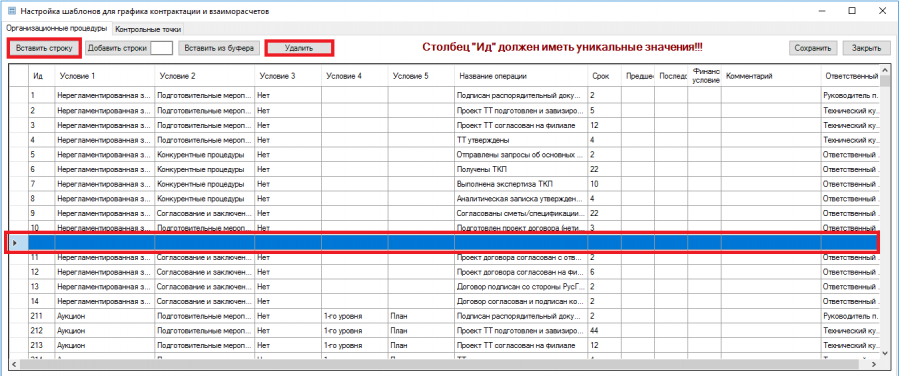Screen dimensions: 900x376
Task: Click the app icon in title bar
Action: [x=11, y=11]
